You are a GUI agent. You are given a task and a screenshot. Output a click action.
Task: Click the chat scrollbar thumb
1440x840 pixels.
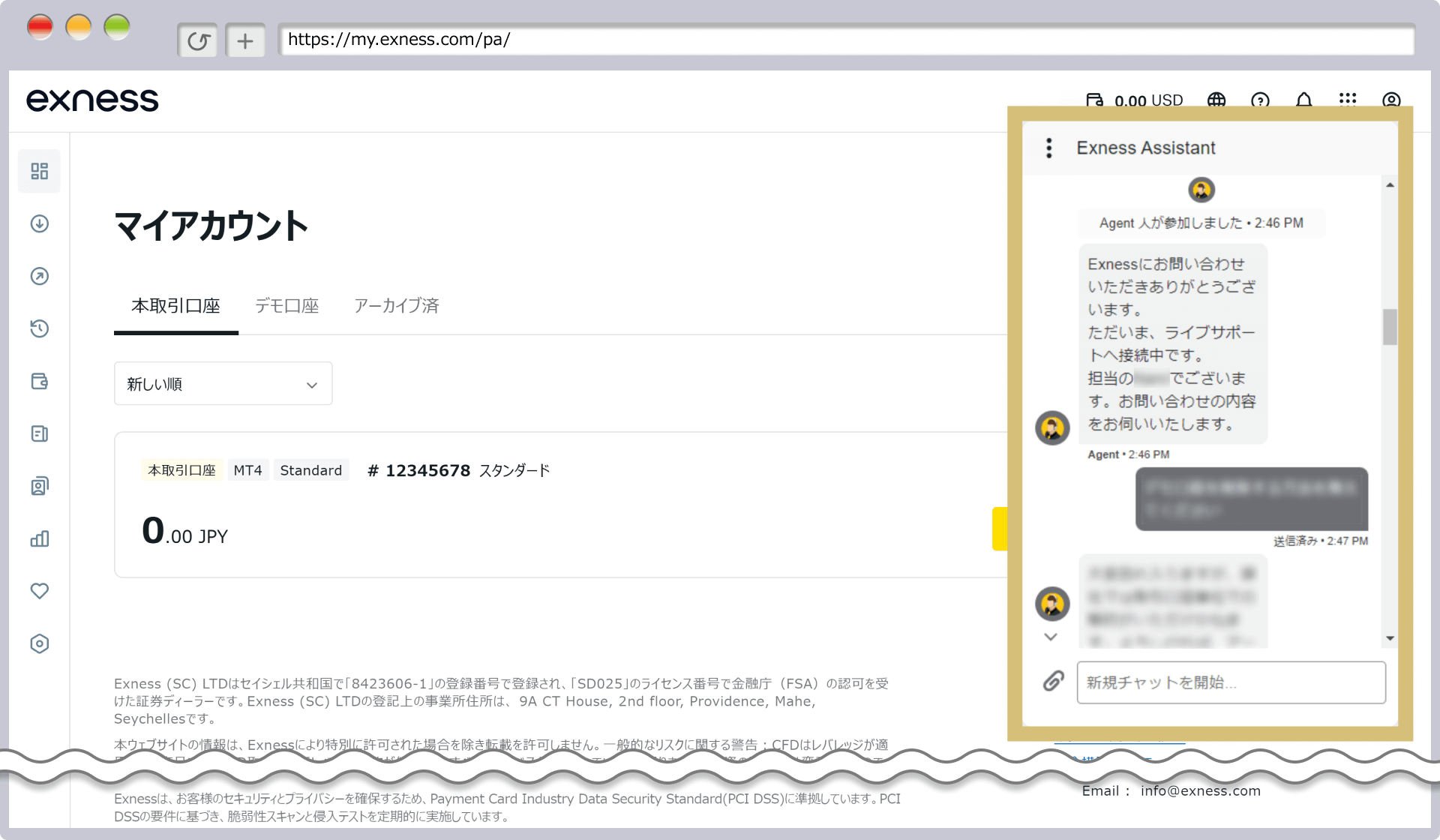click(x=1390, y=327)
